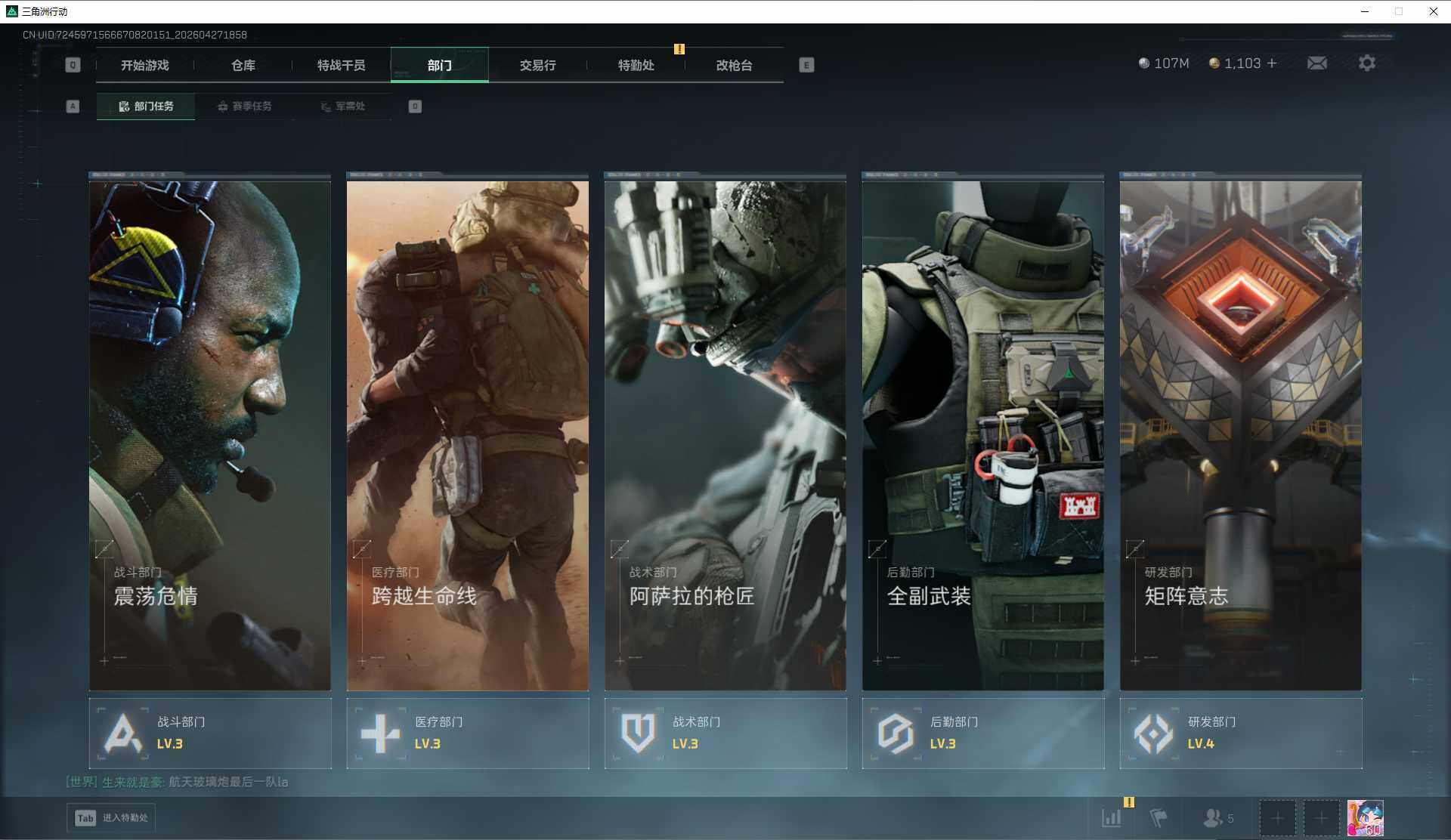This screenshot has width=1451, height=840.
Task: Open the 交易行 tab
Action: (537, 65)
